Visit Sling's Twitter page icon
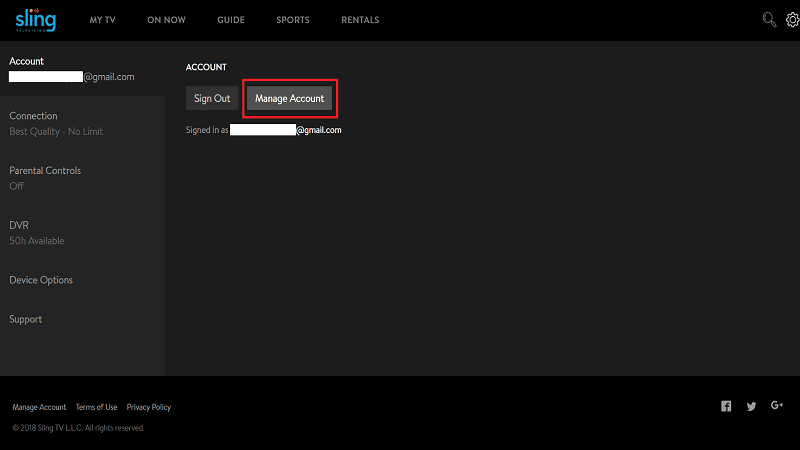The height and width of the screenshot is (450, 800). pos(752,406)
